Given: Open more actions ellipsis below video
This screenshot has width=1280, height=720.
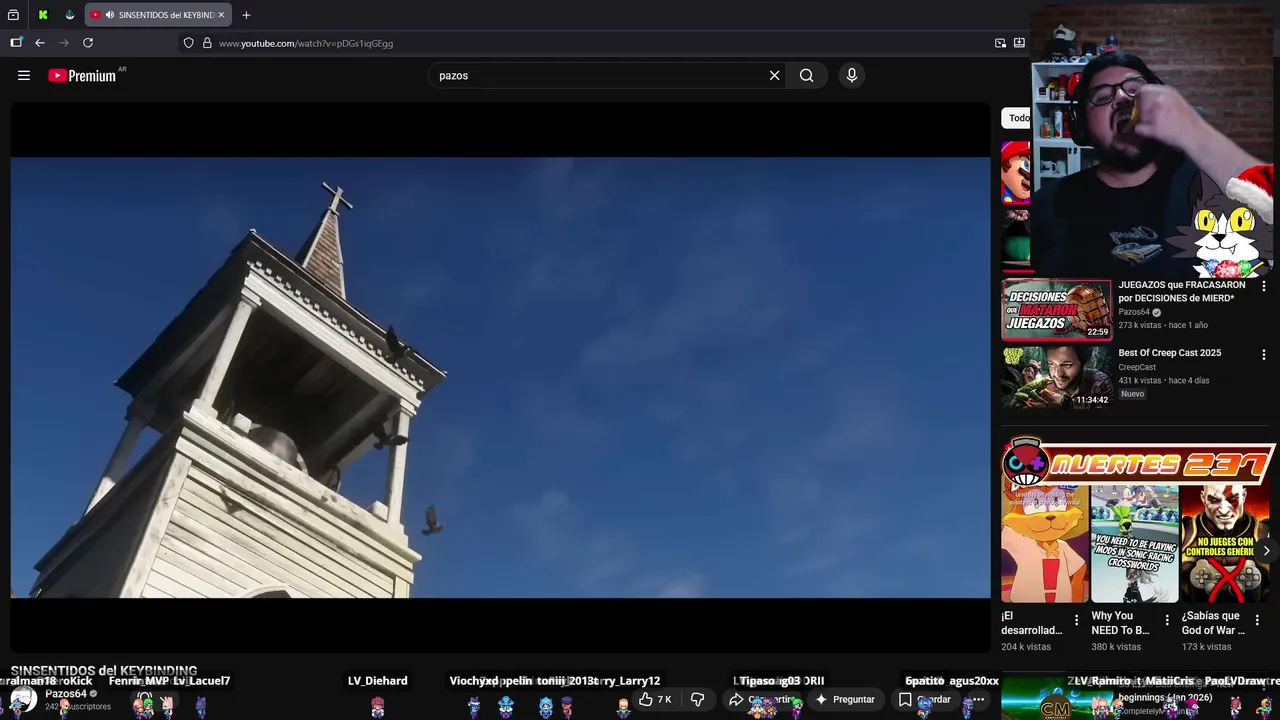Looking at the screenshot, I should 978,699.
